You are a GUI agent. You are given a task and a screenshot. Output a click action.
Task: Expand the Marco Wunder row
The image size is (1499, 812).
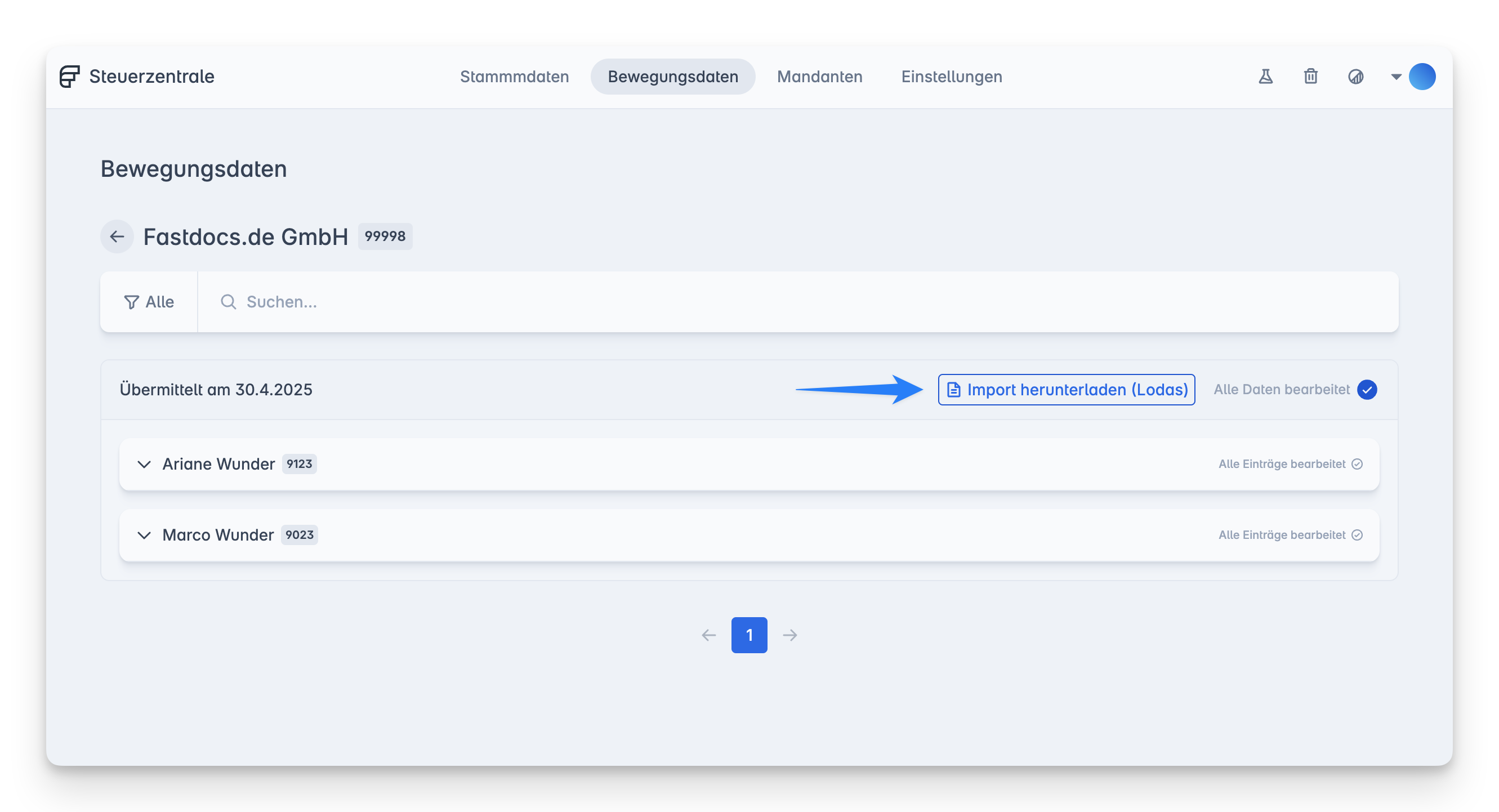pyautogui.click(x=144, y=535)
